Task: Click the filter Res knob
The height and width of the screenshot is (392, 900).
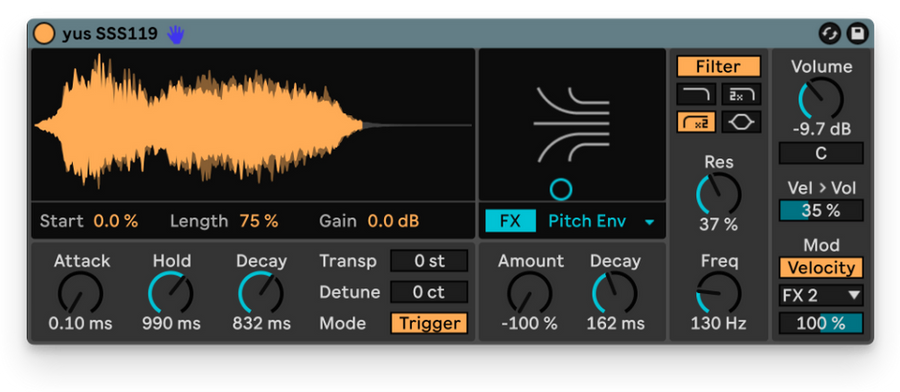Action: [719, 195]
